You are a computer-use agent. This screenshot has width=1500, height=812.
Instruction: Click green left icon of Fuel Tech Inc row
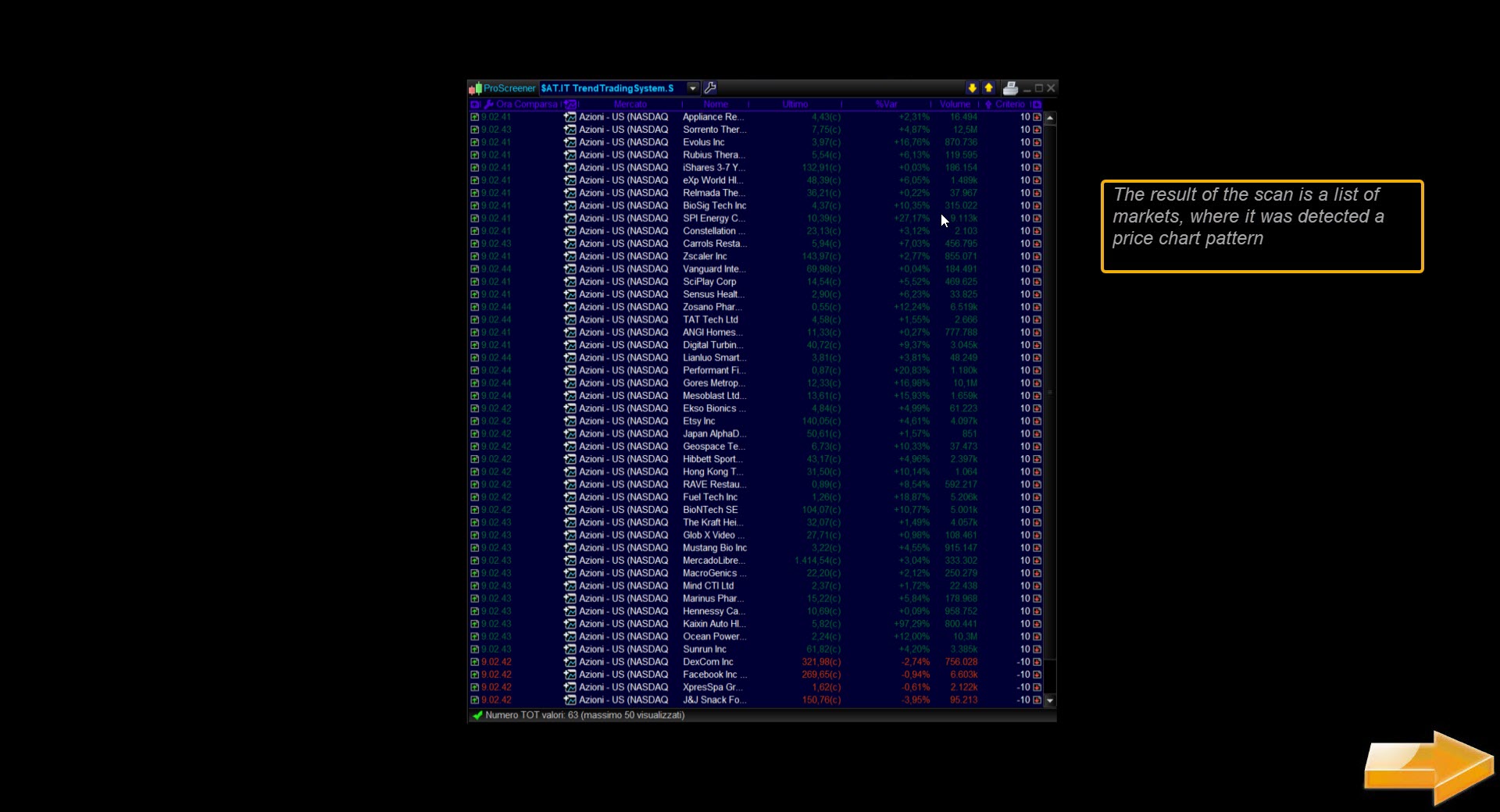pyautogui.click(x=474, y=497)
